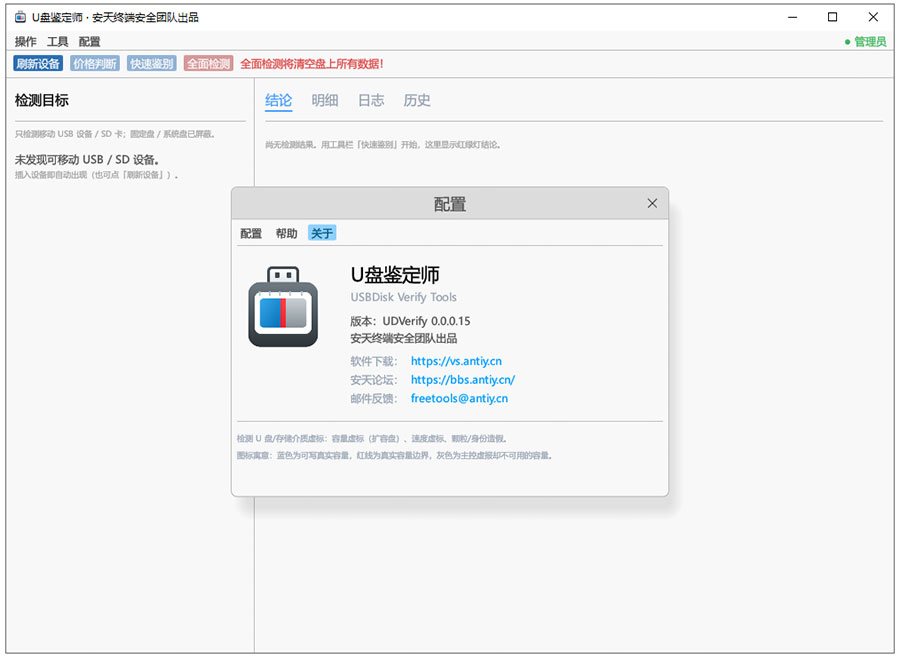The height and width of the screenshot is (658, 900).
Task: Select the 配置 tab inside the dialog
Action: (x=251, y=233)
